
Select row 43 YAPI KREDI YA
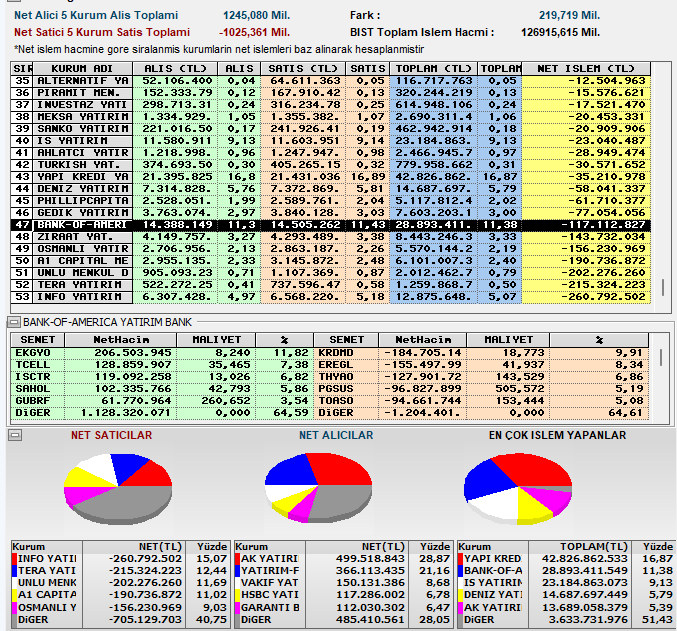331,177
